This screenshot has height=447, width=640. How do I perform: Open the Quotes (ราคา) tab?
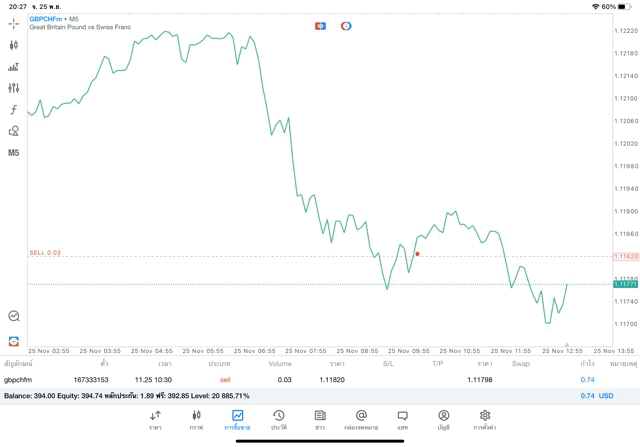click(x=155, y=420)
